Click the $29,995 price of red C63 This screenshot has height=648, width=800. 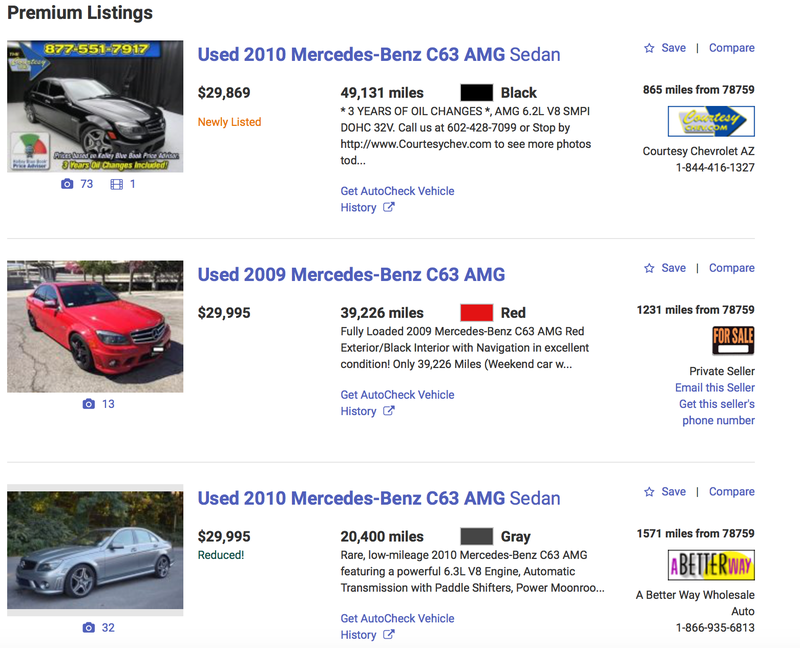224,313
